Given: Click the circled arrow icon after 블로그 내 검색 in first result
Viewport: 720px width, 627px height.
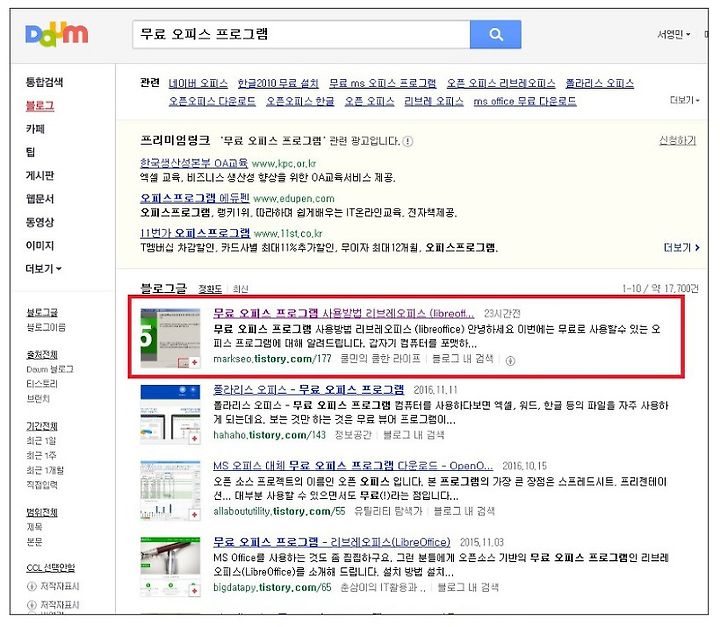Looking at the screenshot, I should point(510,361).
